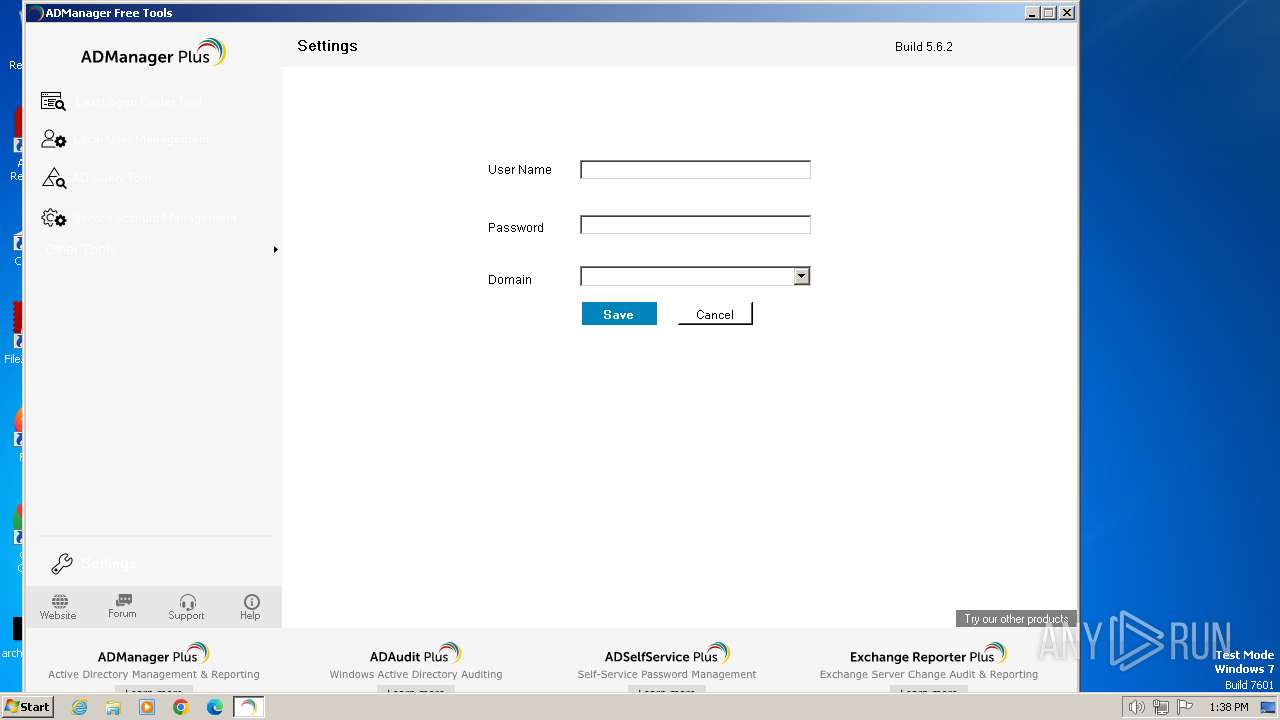Viewport: 1280px width, 720px height.
Task: Click the Build 5.6.2 version text
Action: [x=924, y=47]
